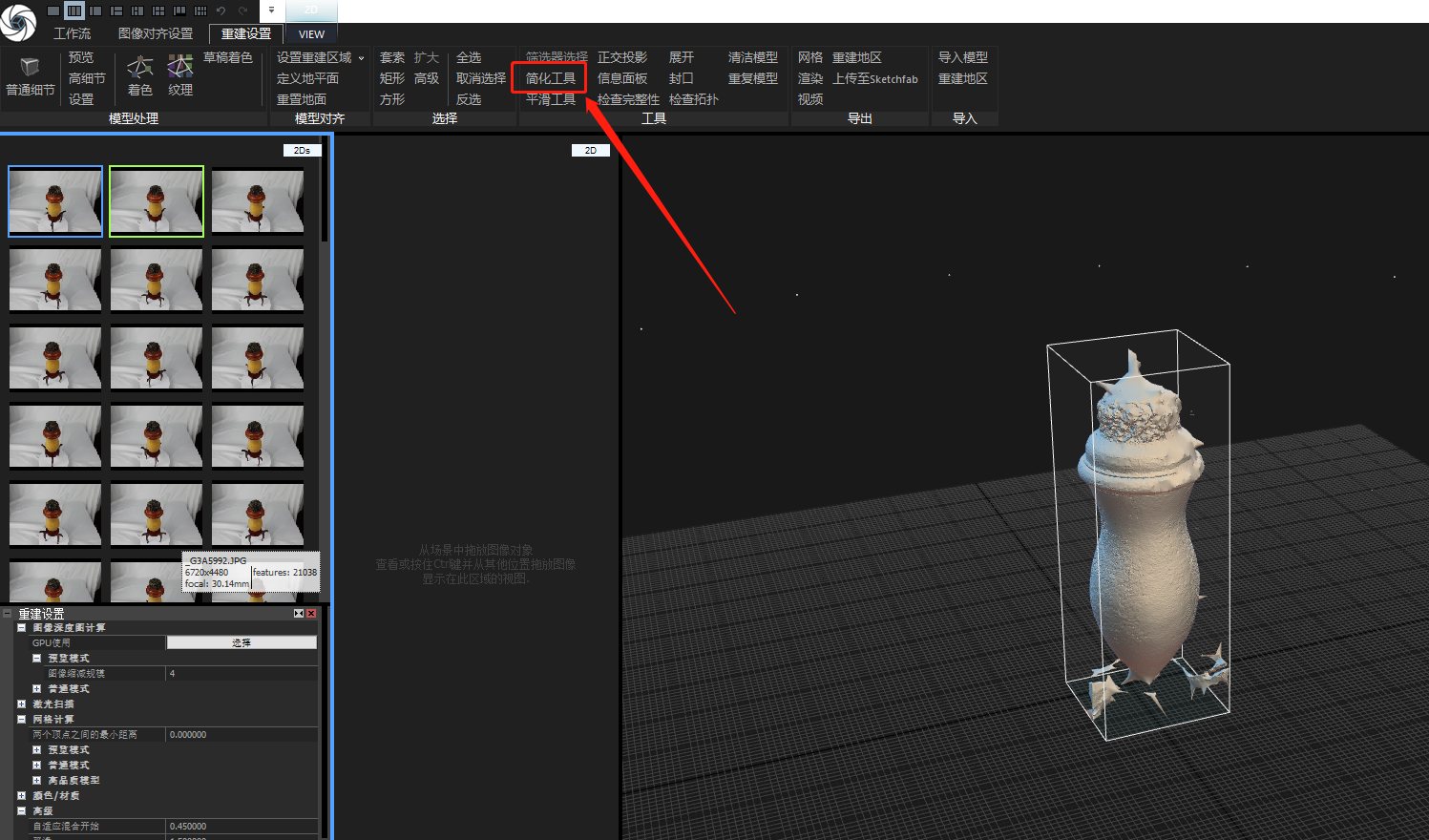This screenshot has width=1429, height=840.
Task: Click 正交投影 in the 工具 group
Action: coord(622,57)
